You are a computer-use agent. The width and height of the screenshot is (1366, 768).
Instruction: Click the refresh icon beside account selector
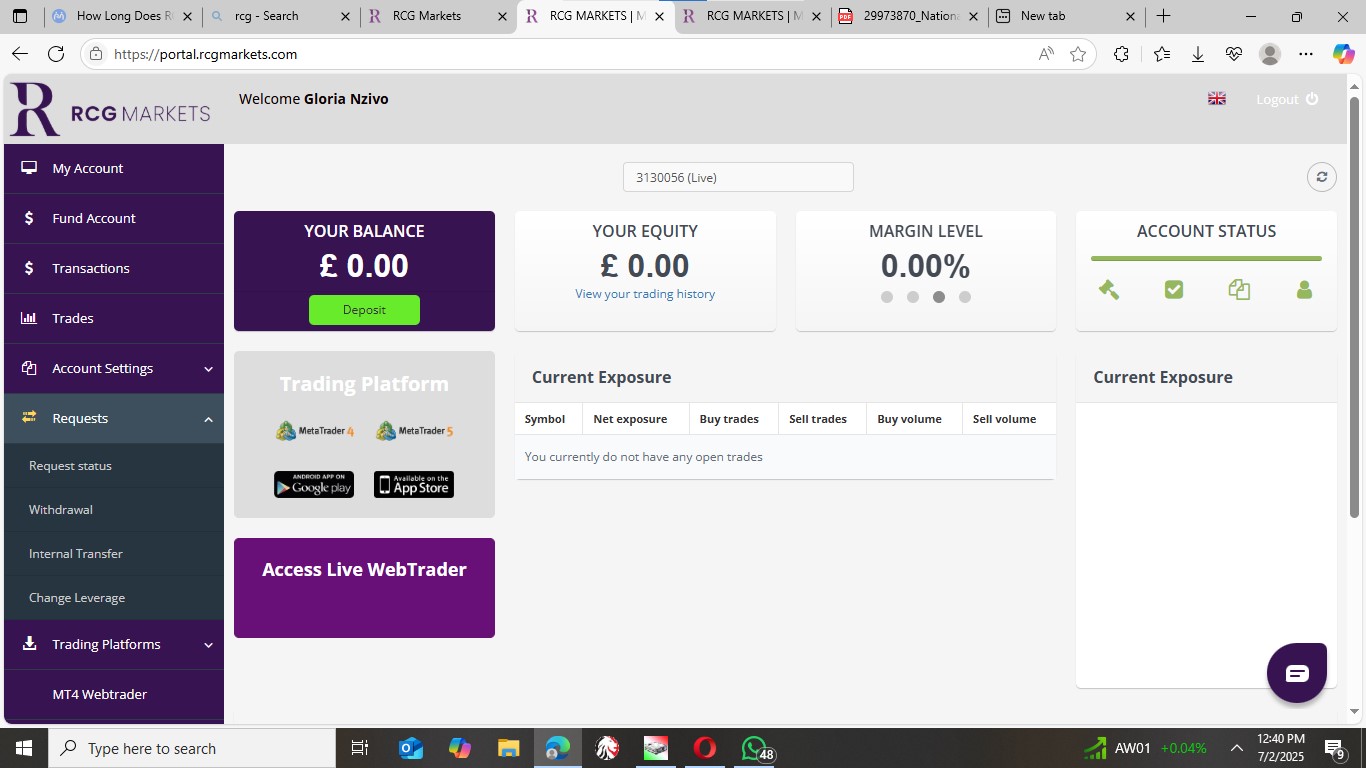(x=1321, y=177)
